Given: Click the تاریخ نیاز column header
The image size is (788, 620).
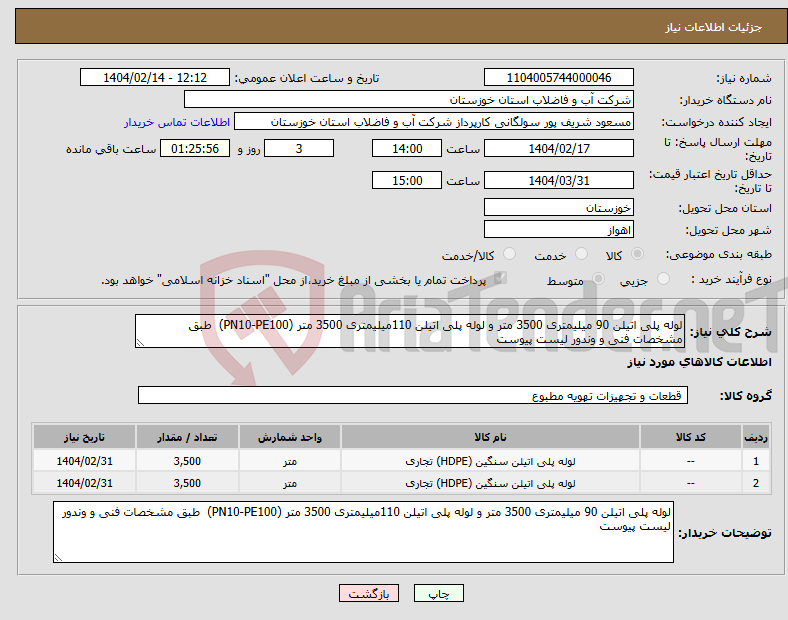Looking at the screenshot, I should tap(84, 437).
